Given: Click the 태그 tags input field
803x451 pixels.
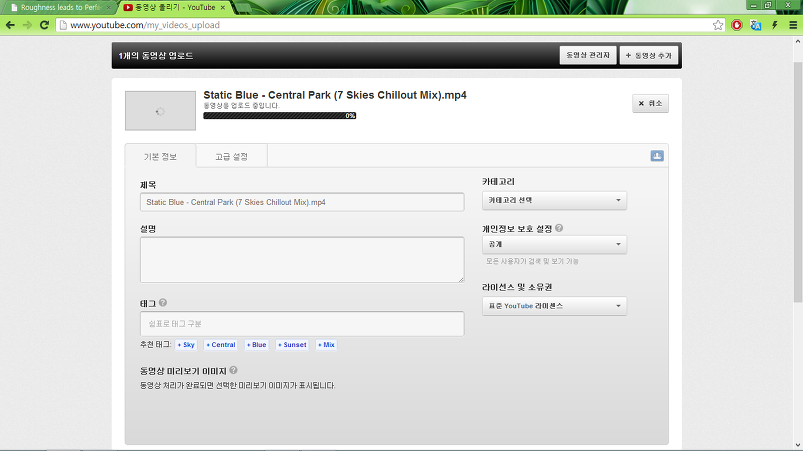Looking at the screenshot, I should [x=302, y=324].
